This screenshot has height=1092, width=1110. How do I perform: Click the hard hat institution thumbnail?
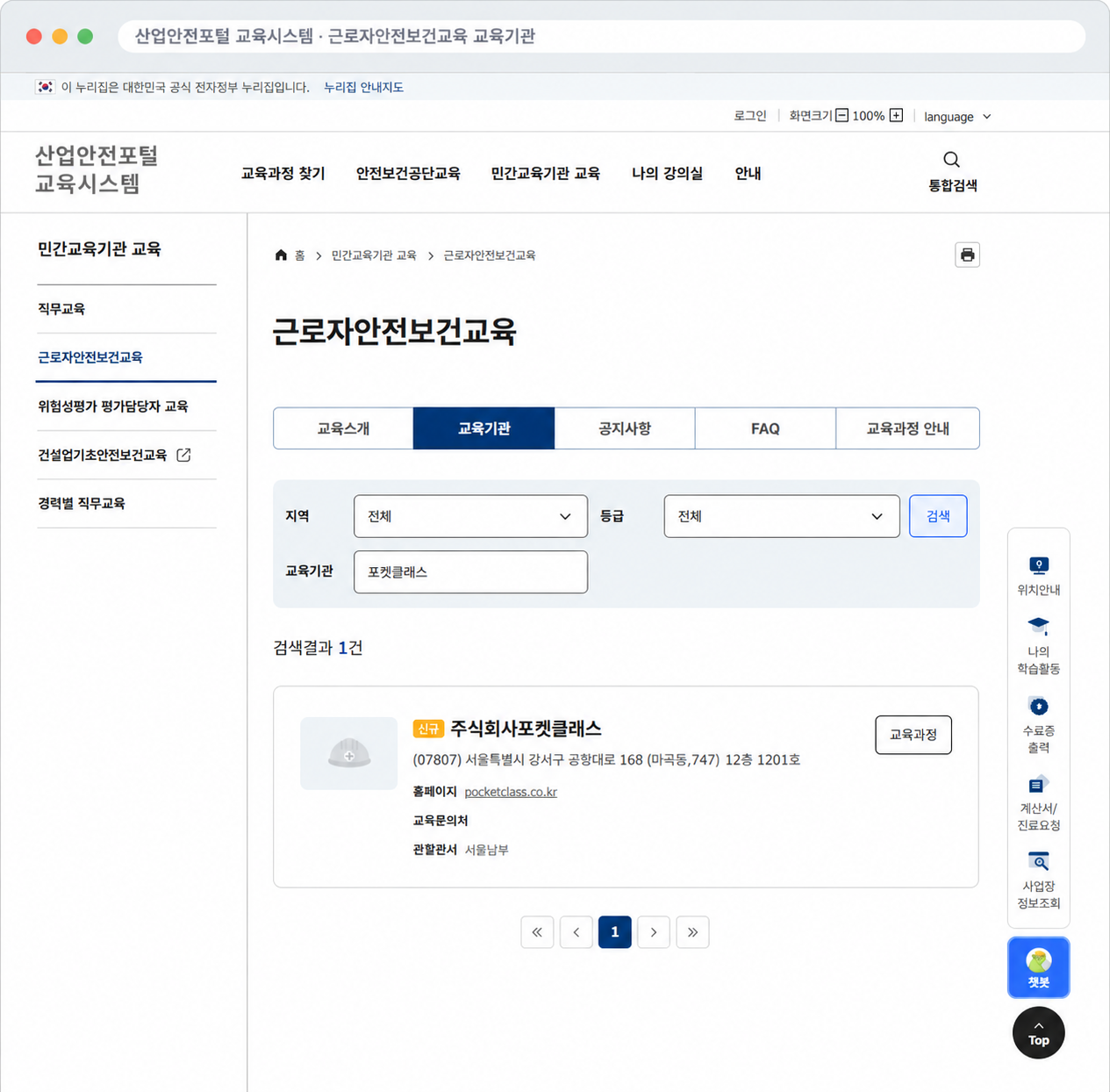click(348, 753)
